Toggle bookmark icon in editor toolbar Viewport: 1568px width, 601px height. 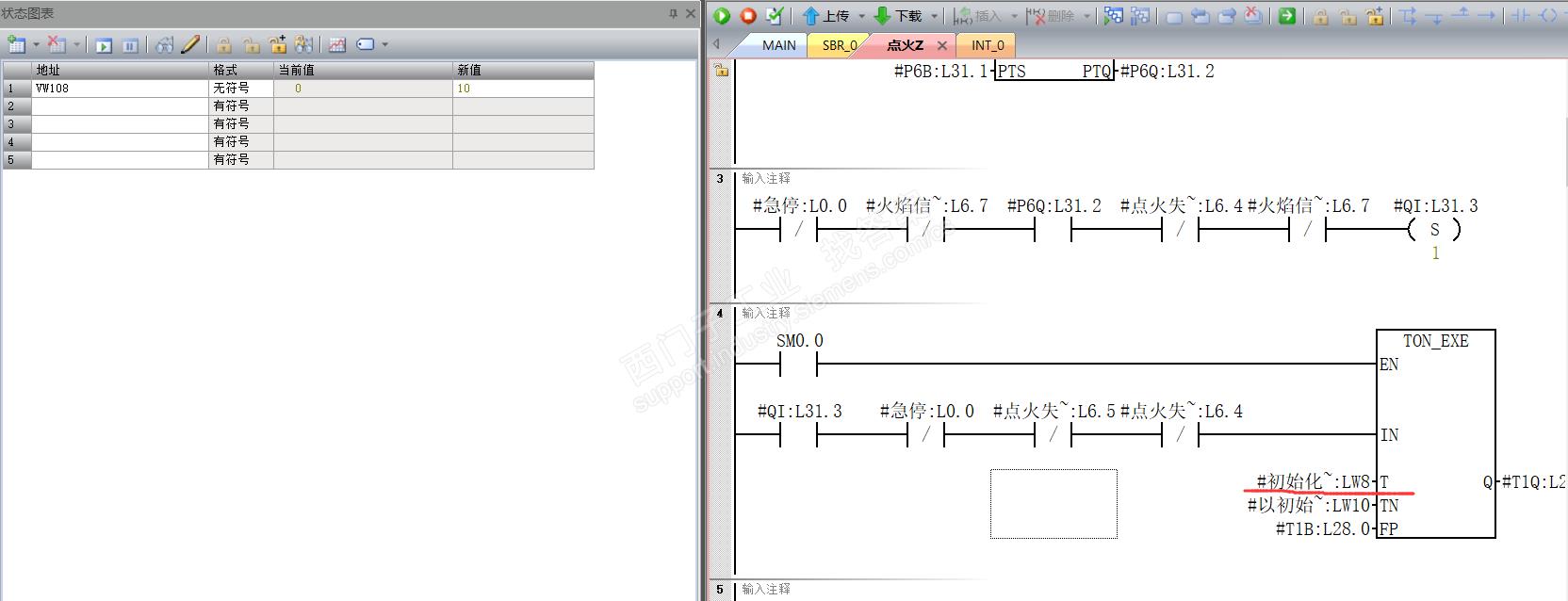[x=1174, y=16]
